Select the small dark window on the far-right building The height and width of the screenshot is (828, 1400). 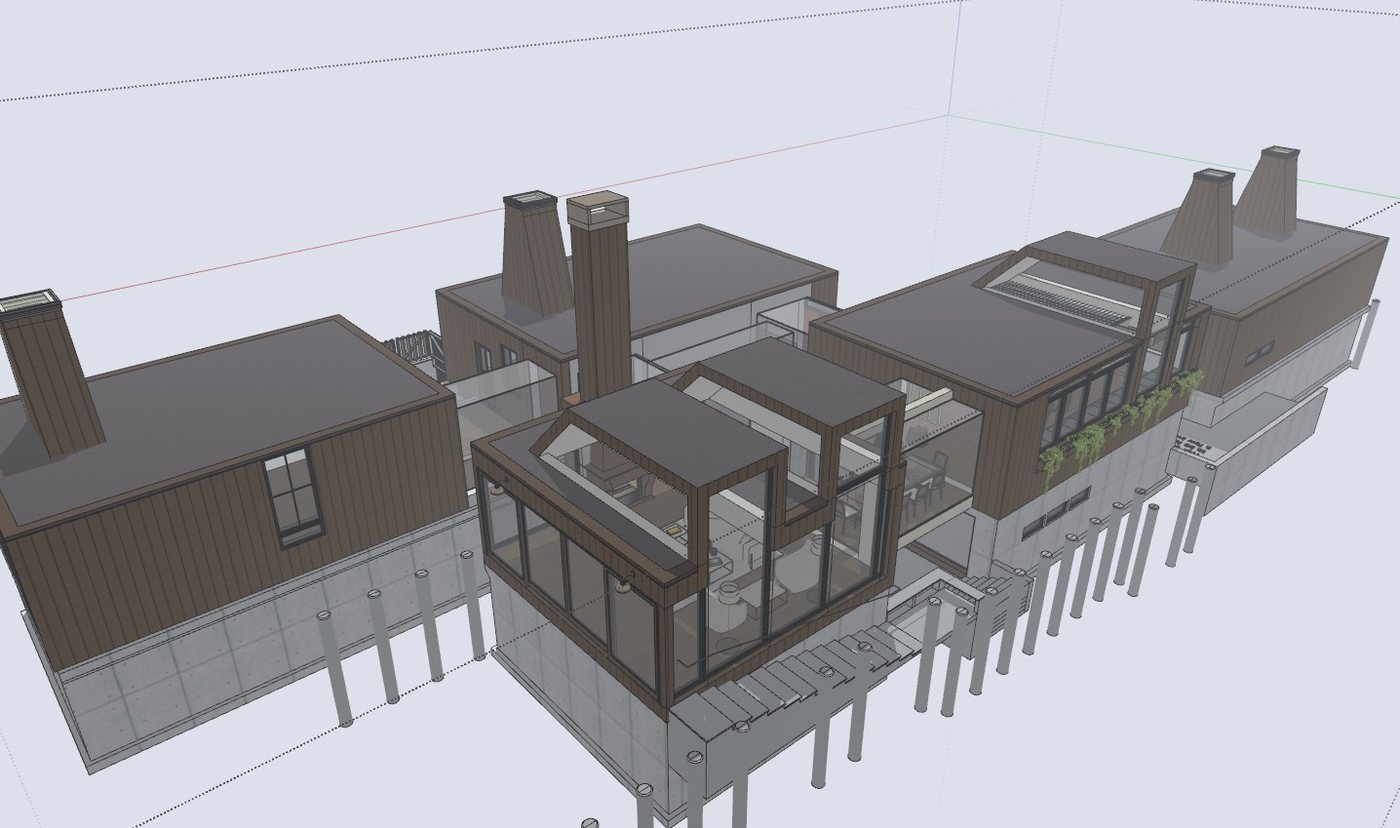[1259, 354]
